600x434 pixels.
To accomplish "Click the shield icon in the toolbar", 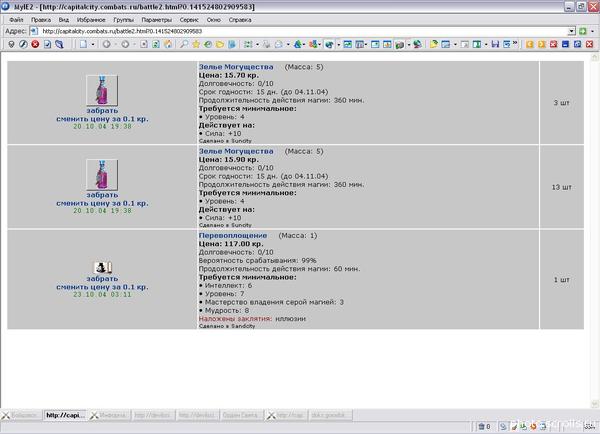I will [x=11, y=44].
